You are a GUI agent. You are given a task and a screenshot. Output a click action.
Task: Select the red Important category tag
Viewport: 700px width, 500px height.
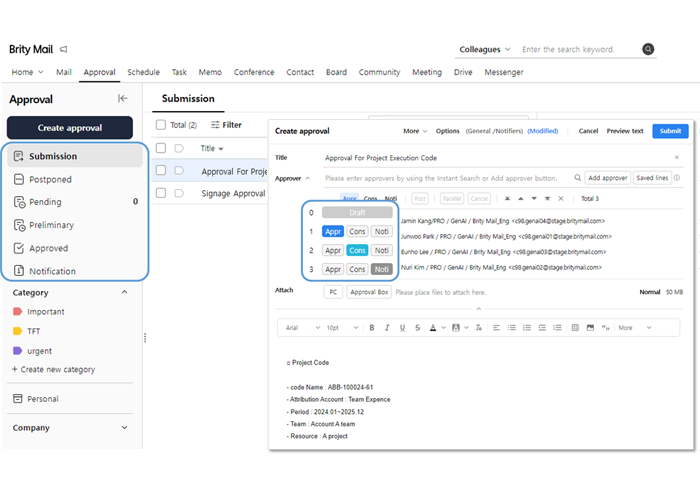click(45, 312)
